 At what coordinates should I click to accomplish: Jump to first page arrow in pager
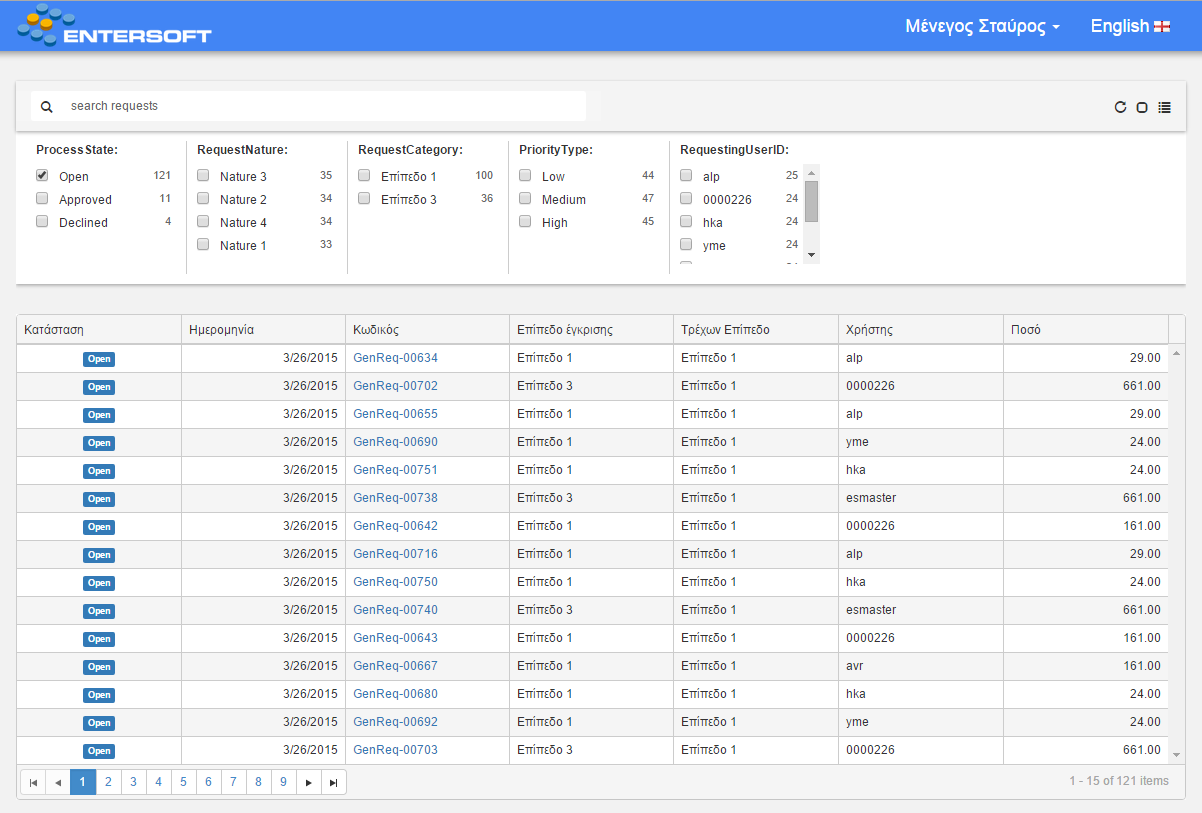pos(33,782)
